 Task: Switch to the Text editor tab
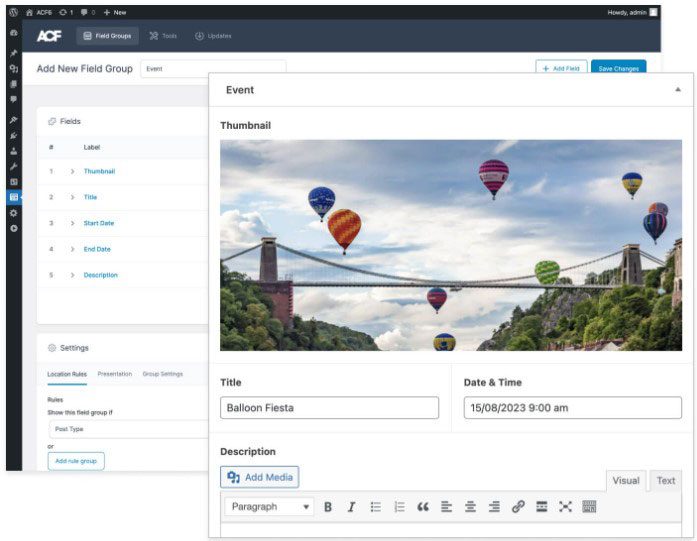coord(665,481)
